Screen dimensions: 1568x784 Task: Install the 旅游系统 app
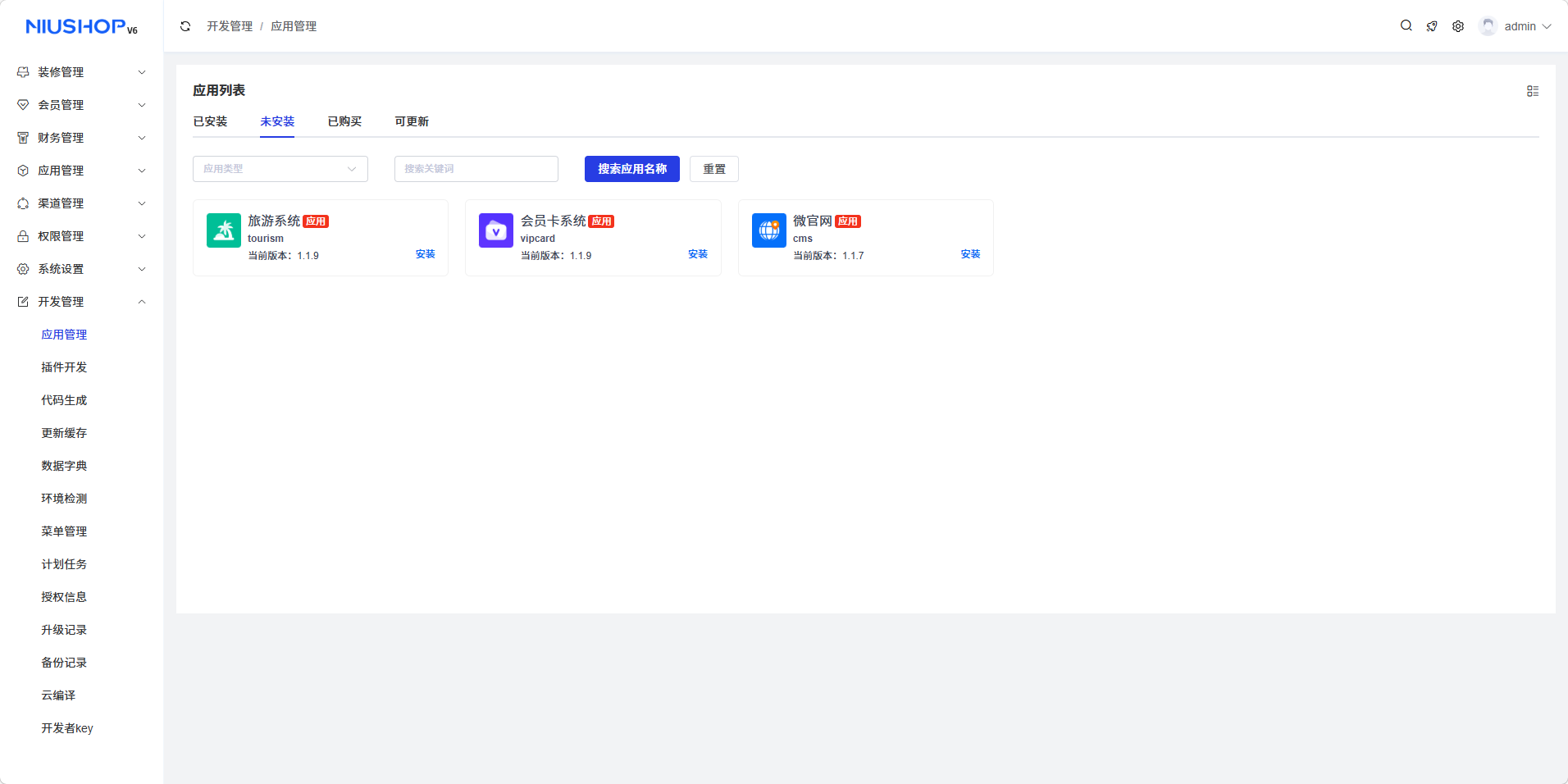[425, 254]
